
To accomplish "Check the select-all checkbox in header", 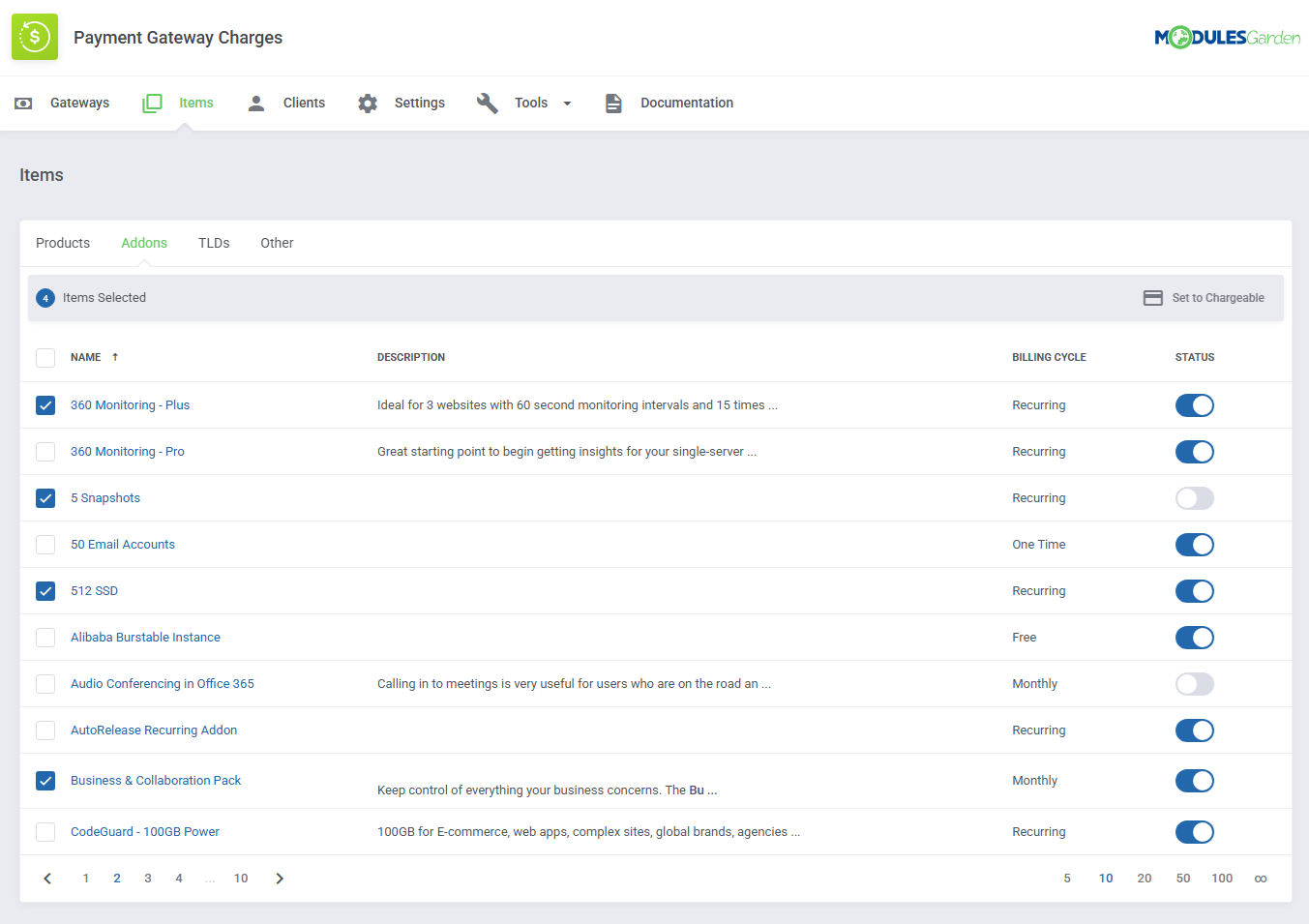I will [45, 357].
